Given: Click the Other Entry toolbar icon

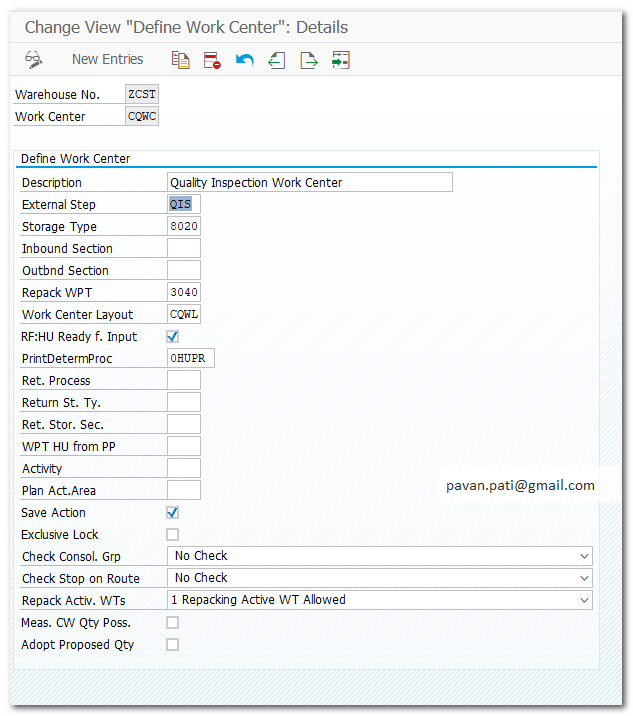Looking at the screenshot, I should click(341, 60).
